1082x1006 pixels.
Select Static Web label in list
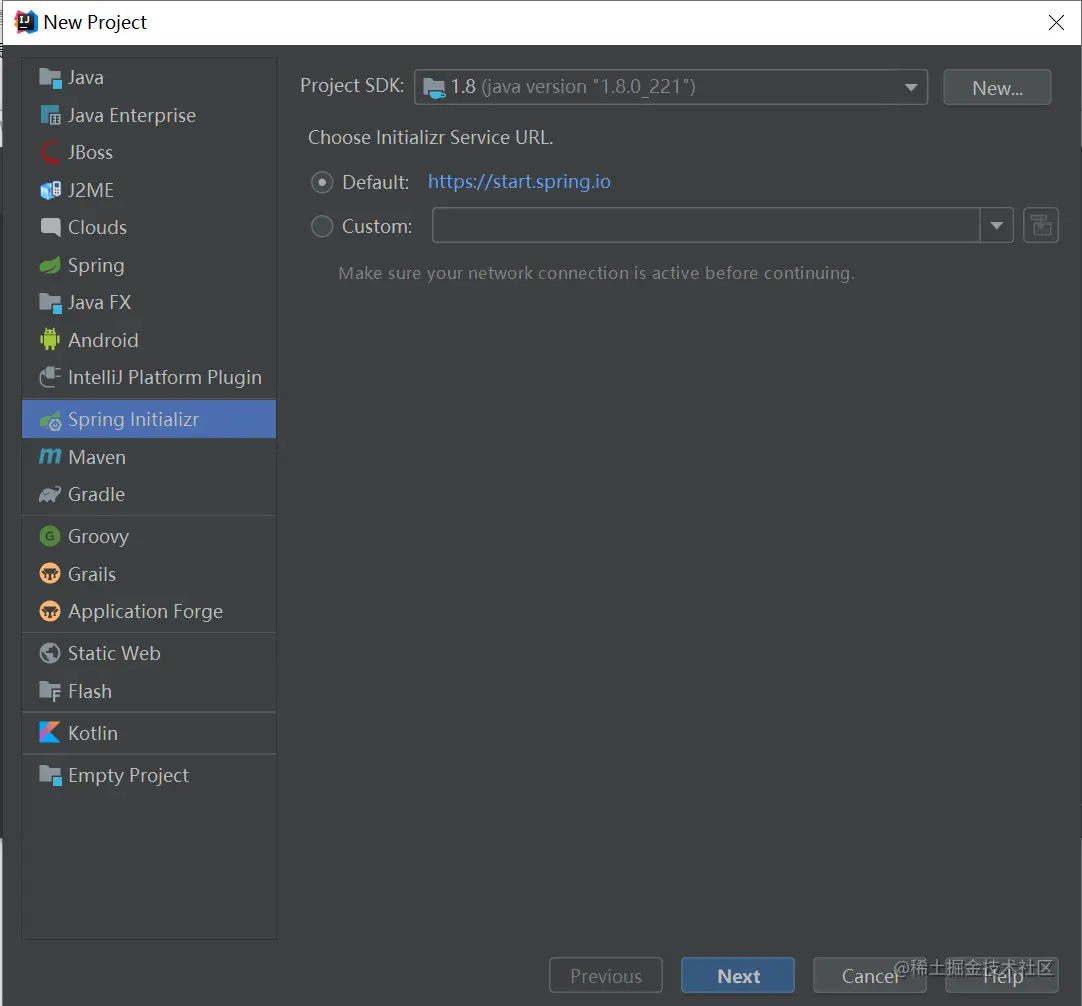click(114, 653)
